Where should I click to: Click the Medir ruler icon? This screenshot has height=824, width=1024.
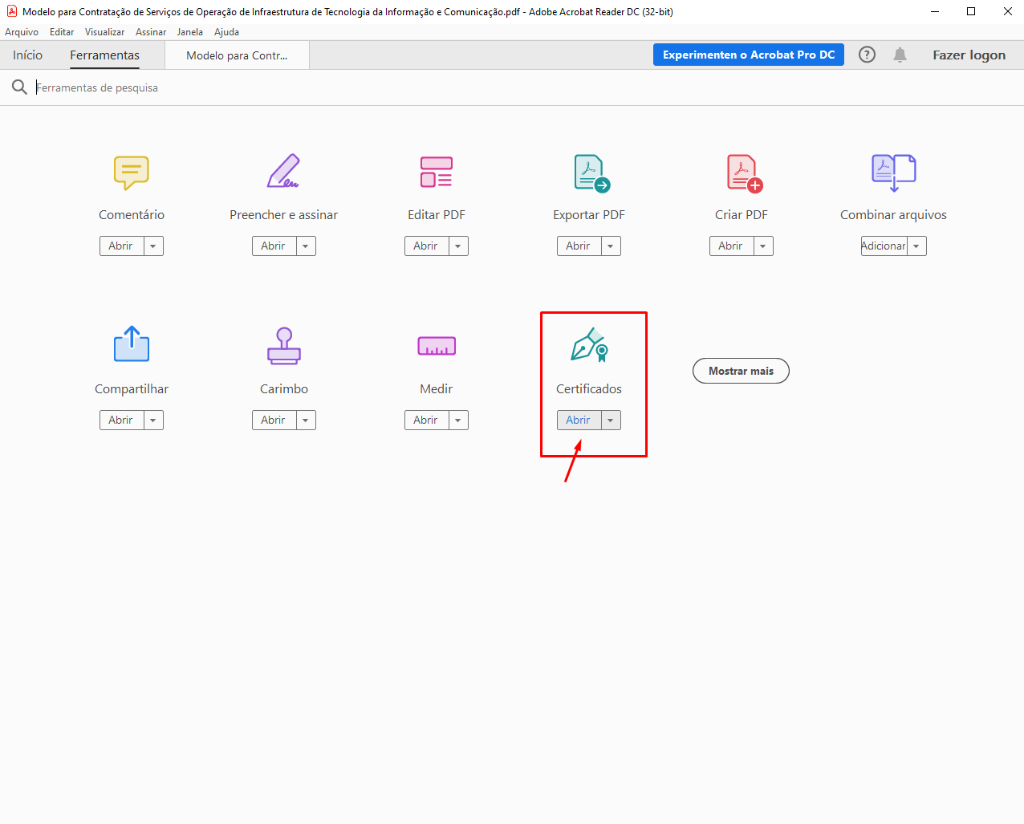tap(436, 346)
